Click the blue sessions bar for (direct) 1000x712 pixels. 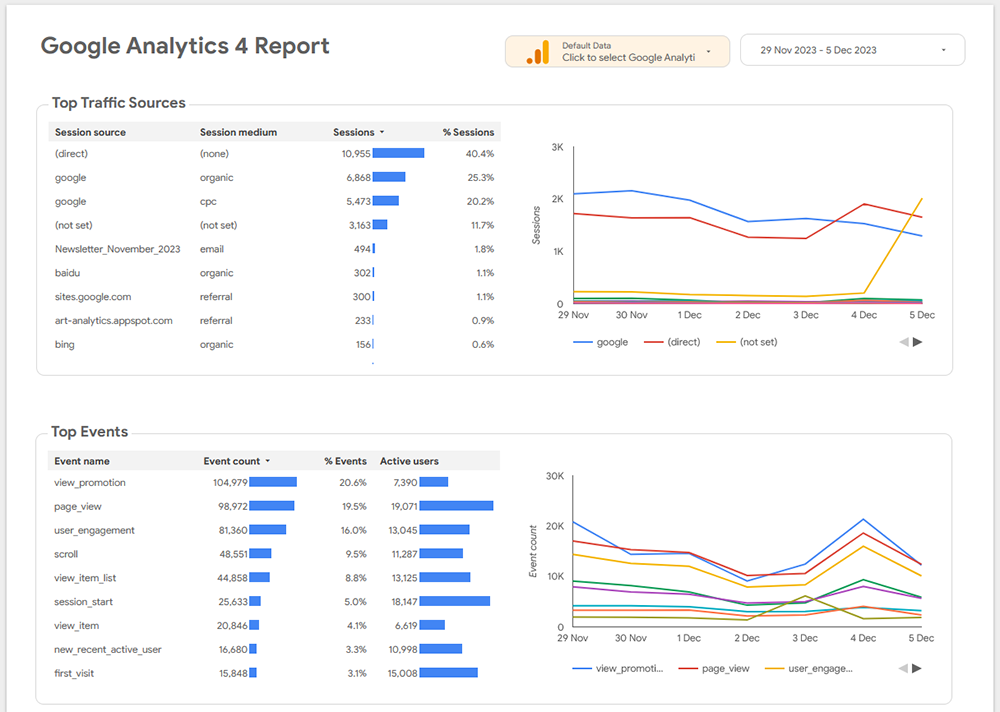click(398, 154)
